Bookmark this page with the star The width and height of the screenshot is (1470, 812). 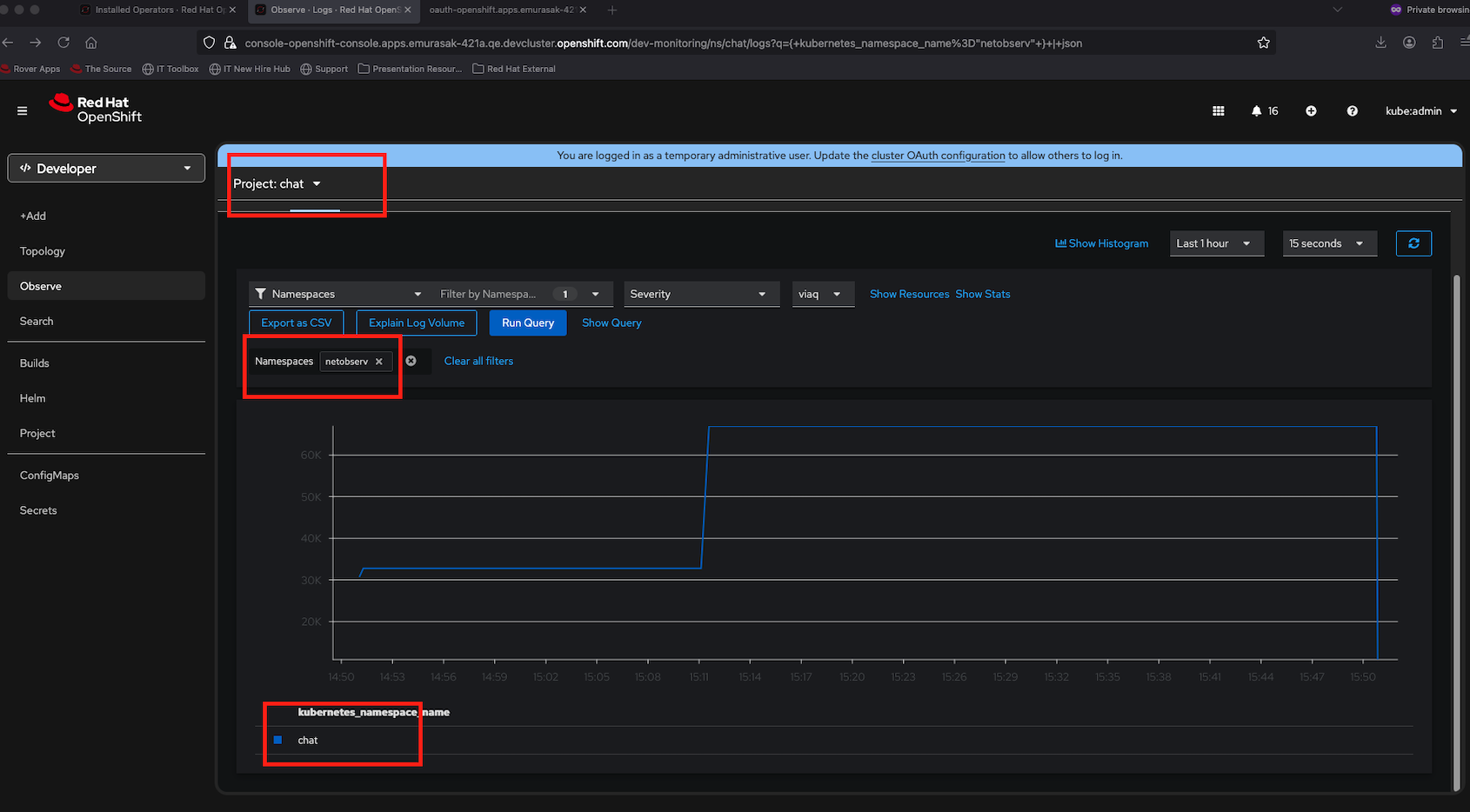(x=1263, y=43)
